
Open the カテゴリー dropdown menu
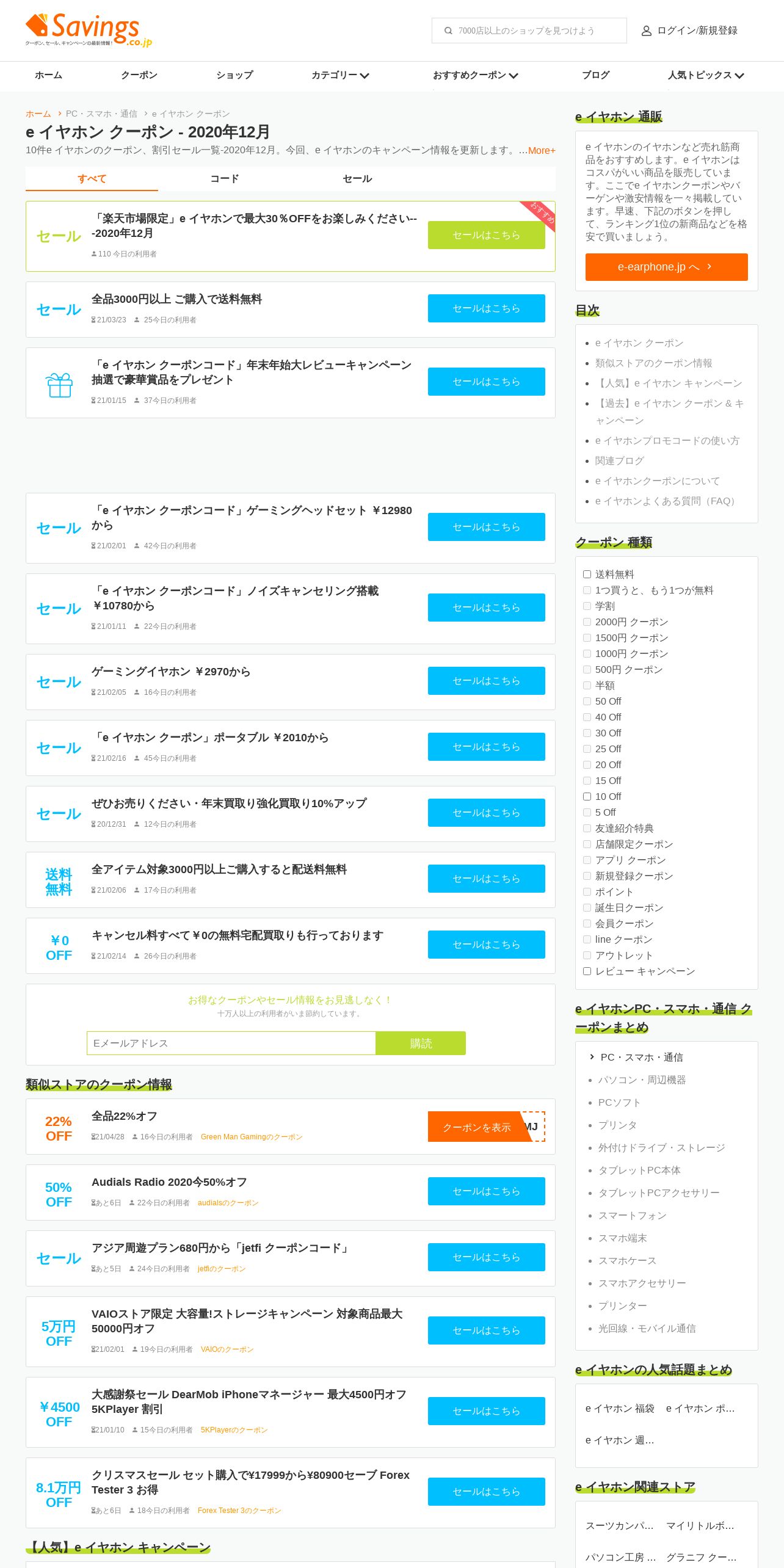coord(340,75)
